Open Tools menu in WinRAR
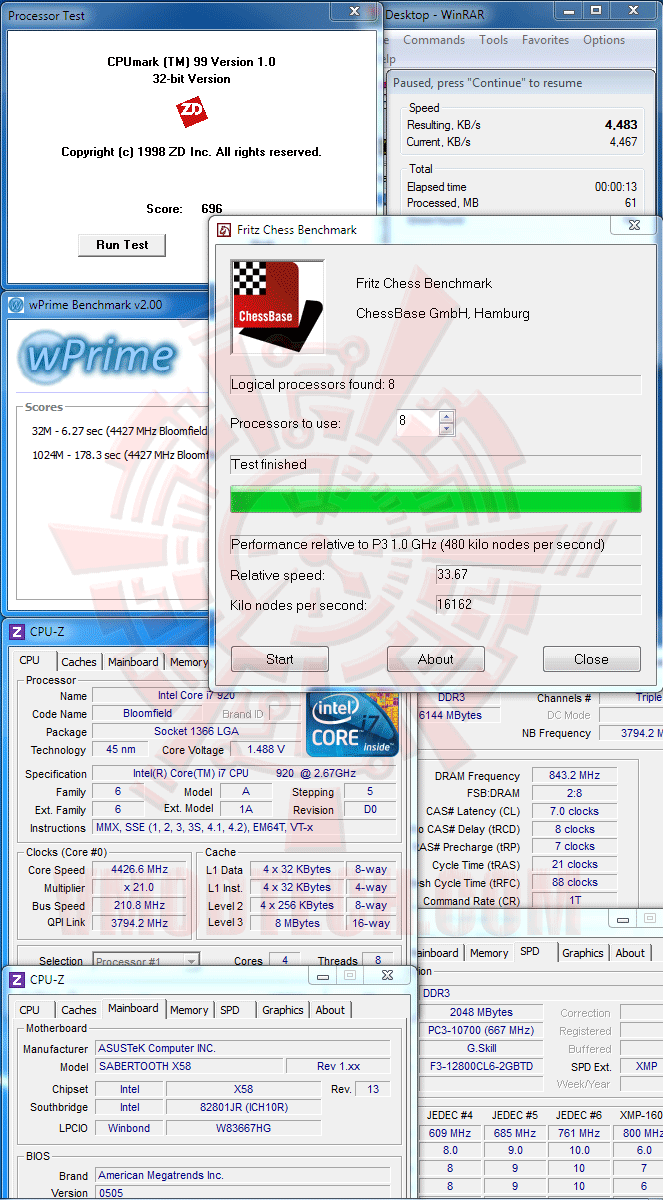663x1200 pixels. tap(493, 40)
